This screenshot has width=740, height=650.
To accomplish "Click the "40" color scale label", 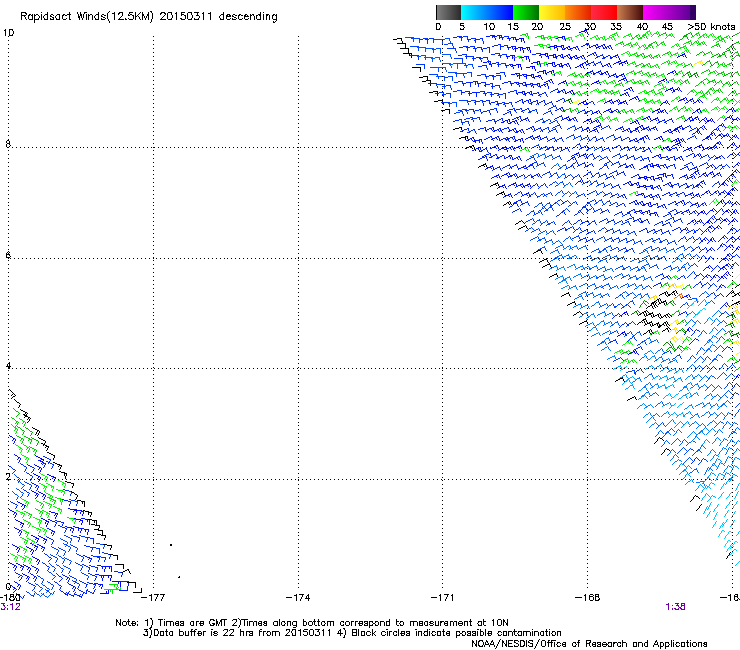I will (x=642, y=27).
